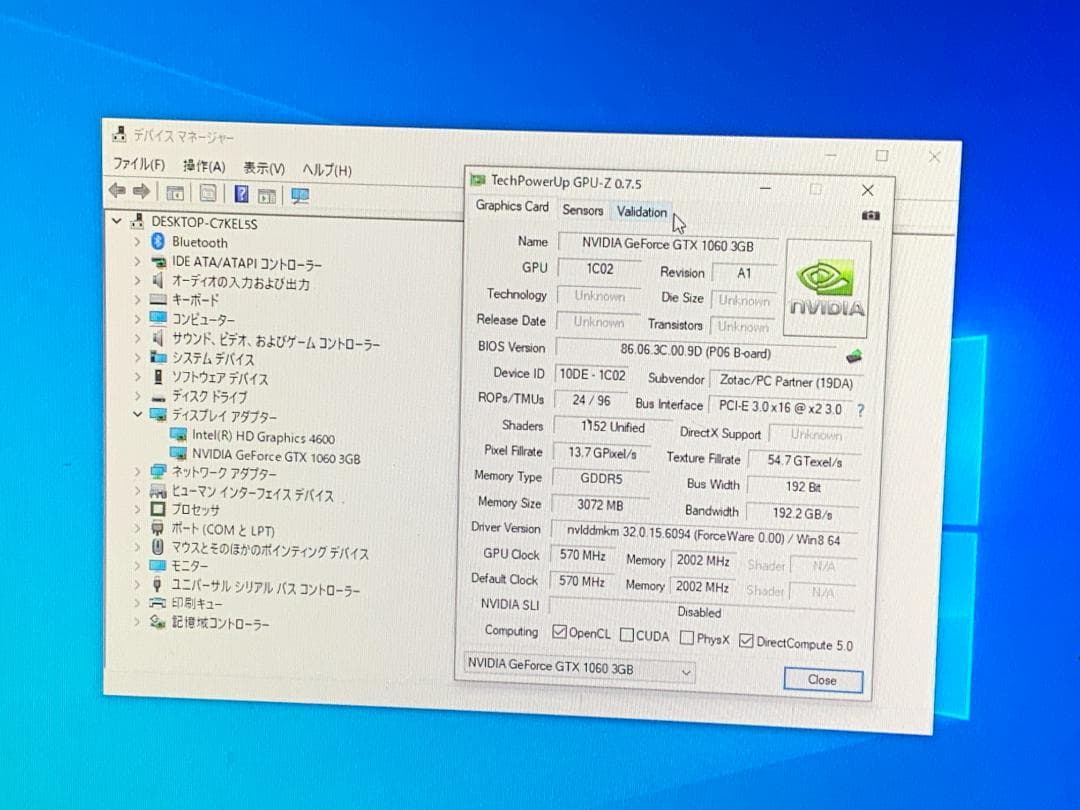This screenshot has width=1080, height=810.
Task: Select the Graphics Card tab
Action: click(x=512, y=206)
